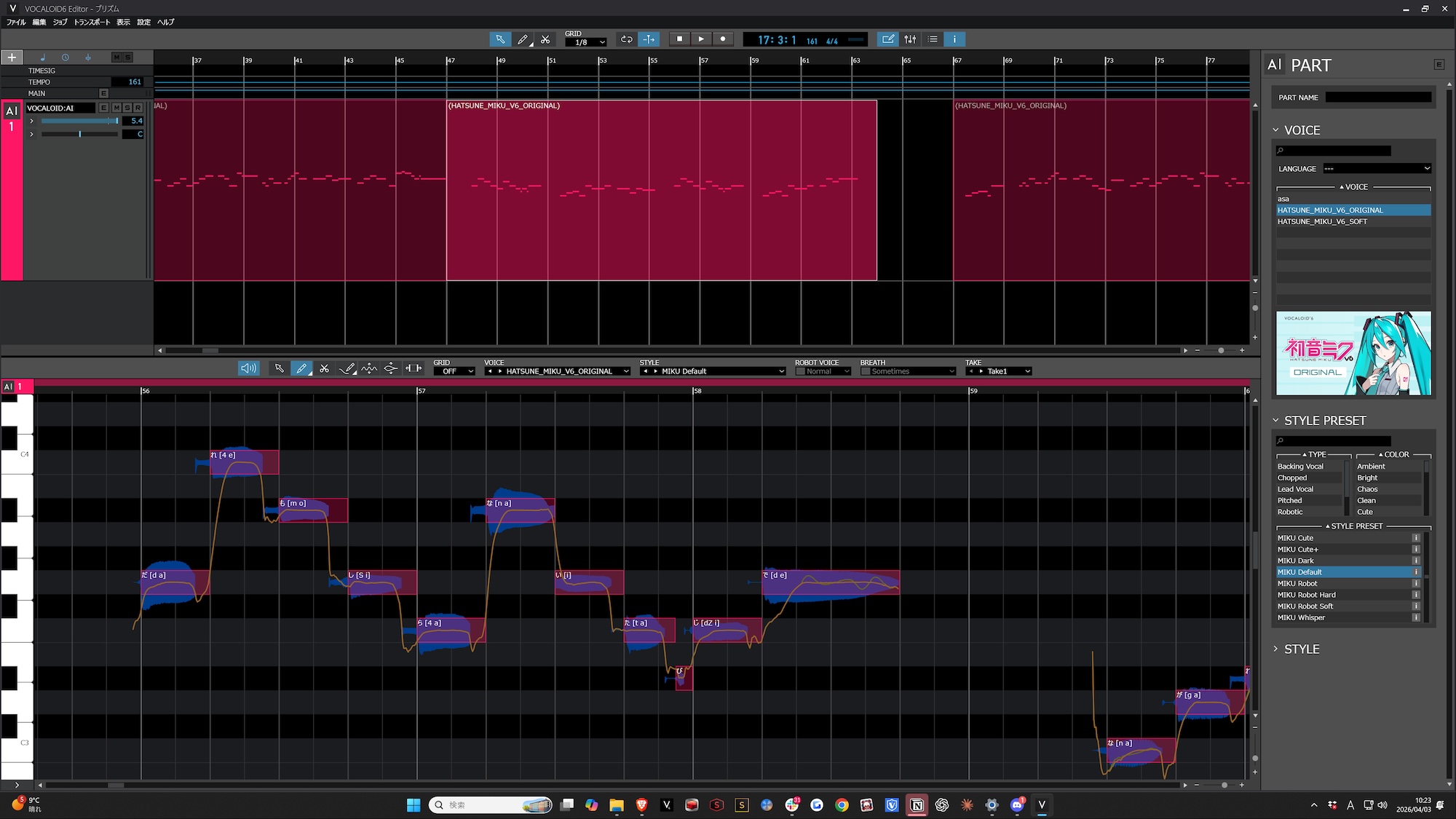Expand the STYLE section
This screenshot has width=1456, height=819.
1276,649
